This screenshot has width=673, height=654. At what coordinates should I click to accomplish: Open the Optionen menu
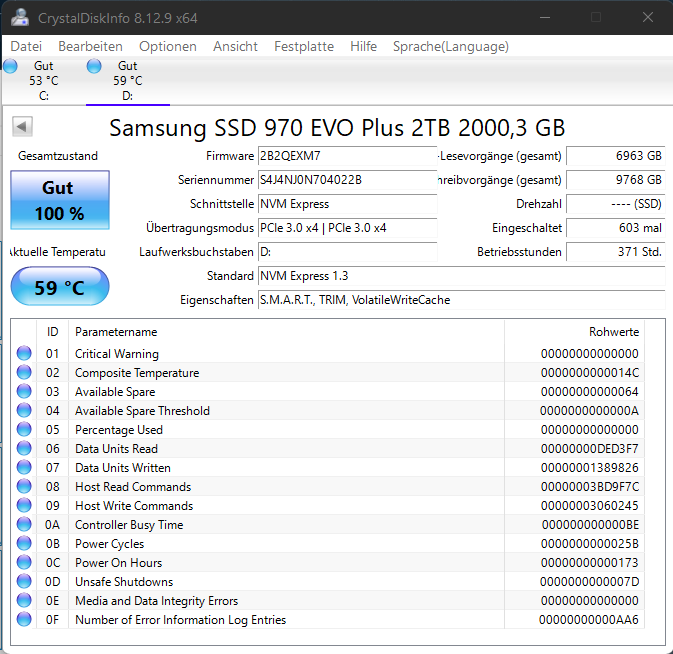168,46
